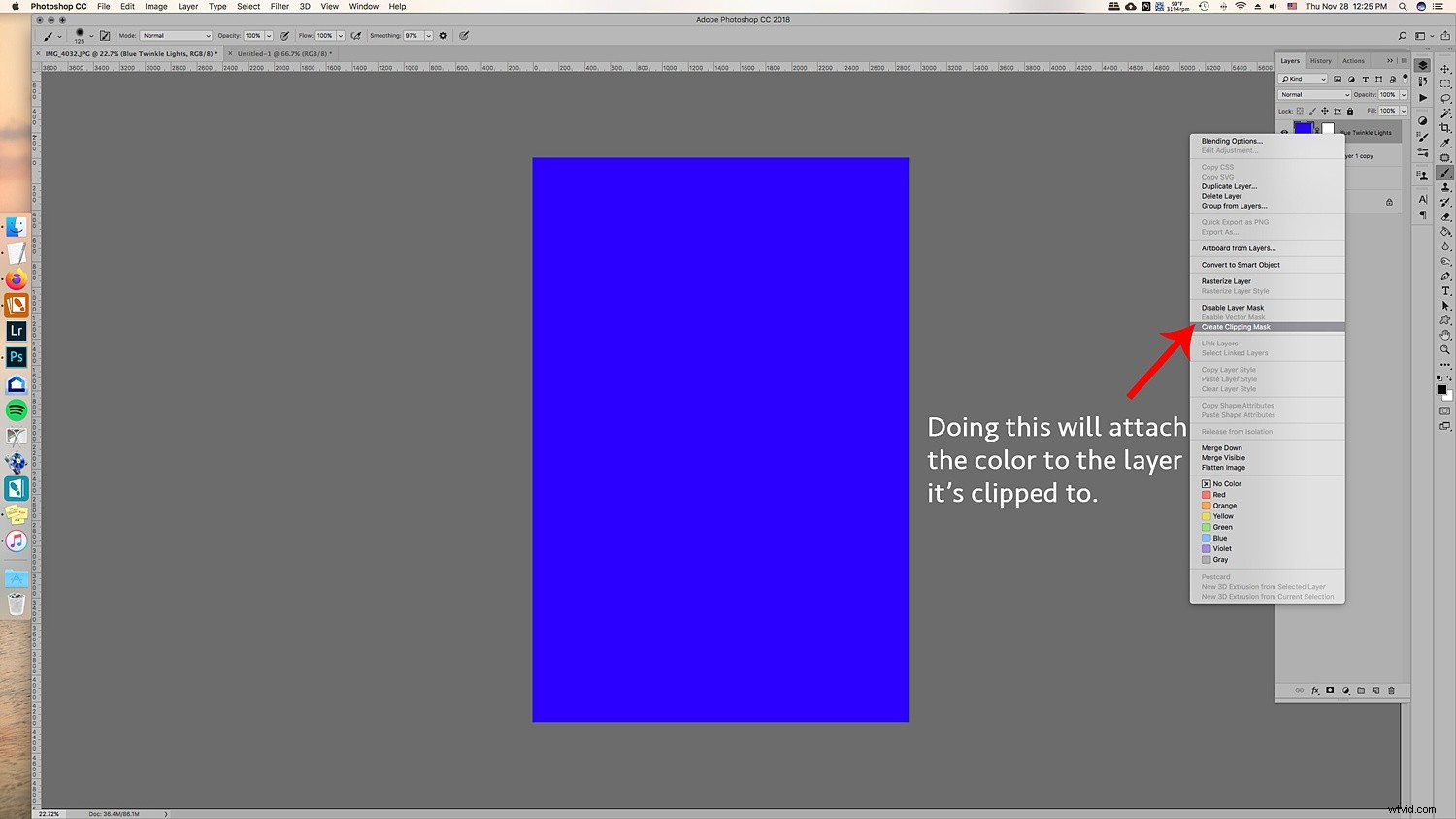Viewport: 1456px width, 819px height.
Task: Click the trash icon to delete layer
Action: click(1391, 691)
